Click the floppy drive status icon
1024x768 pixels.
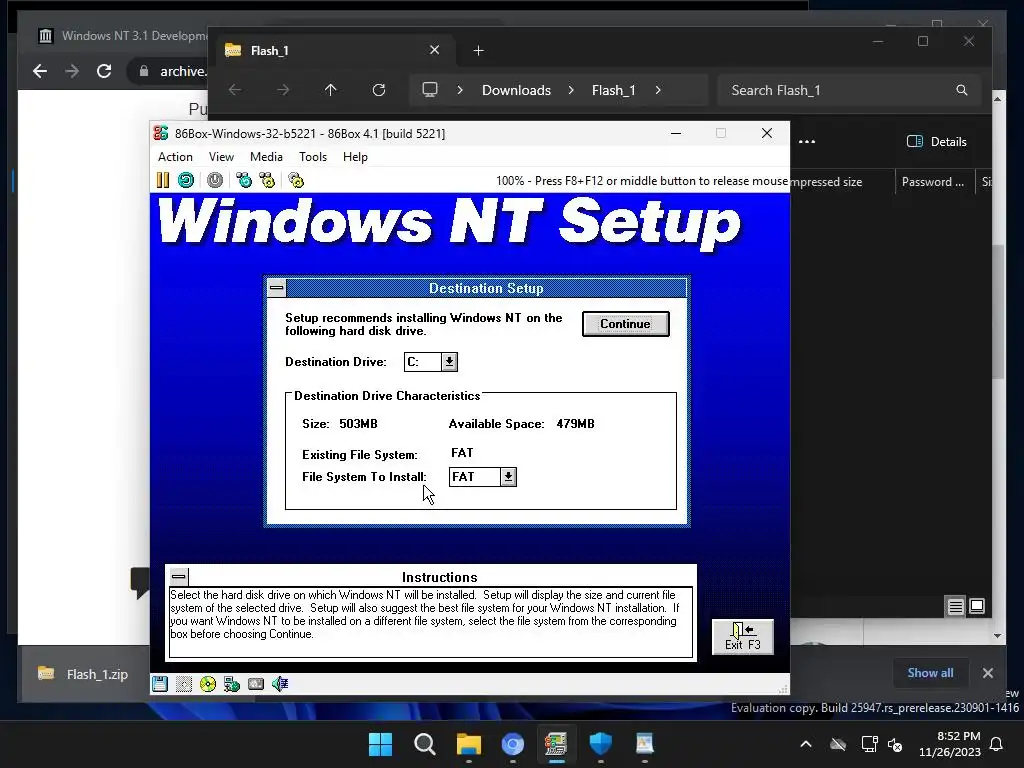coord(160,684)
